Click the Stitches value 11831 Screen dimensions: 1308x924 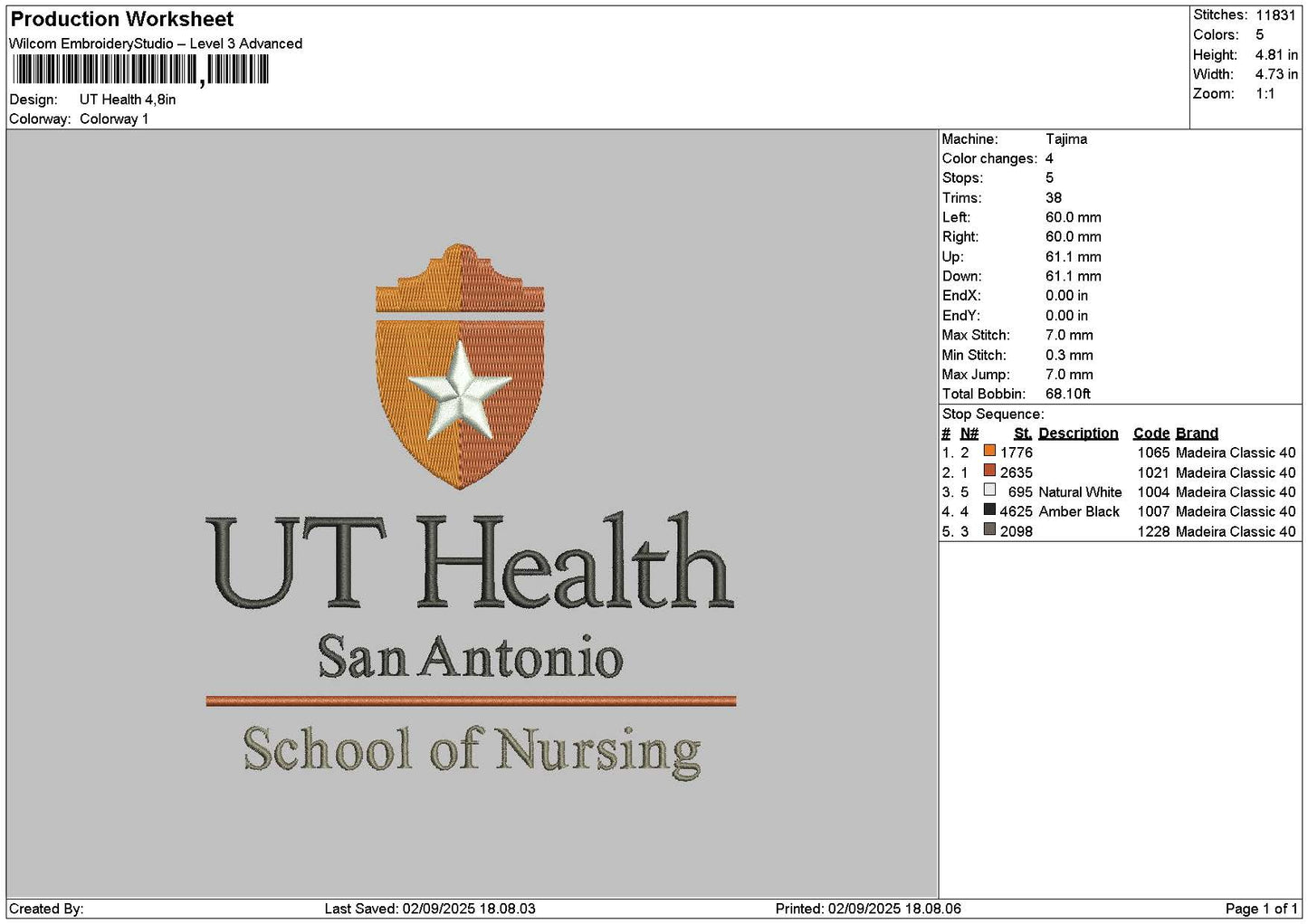1275,15
